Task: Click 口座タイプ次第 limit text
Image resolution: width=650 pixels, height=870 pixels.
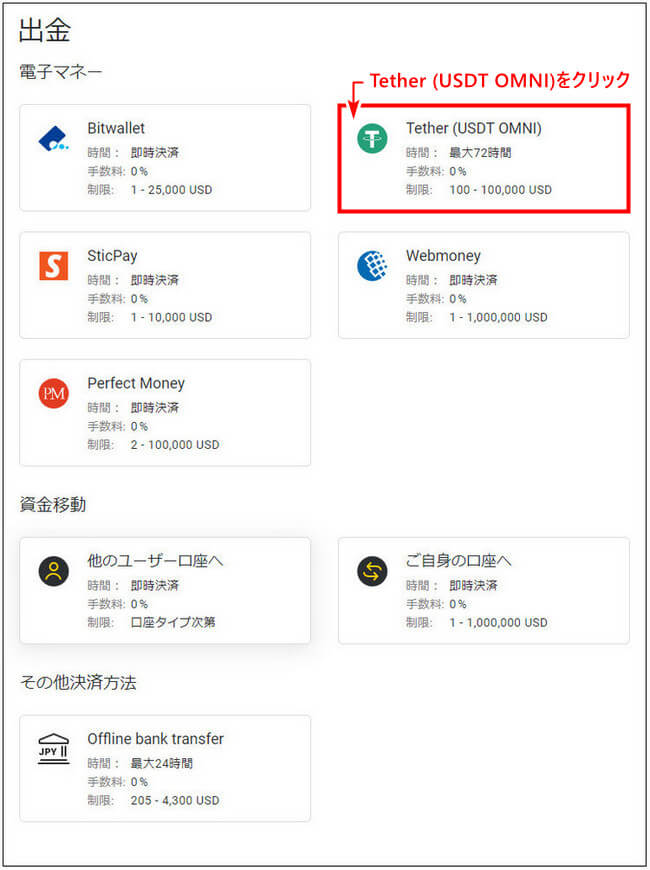Action: pyautogui.click(x=173, y=623)
